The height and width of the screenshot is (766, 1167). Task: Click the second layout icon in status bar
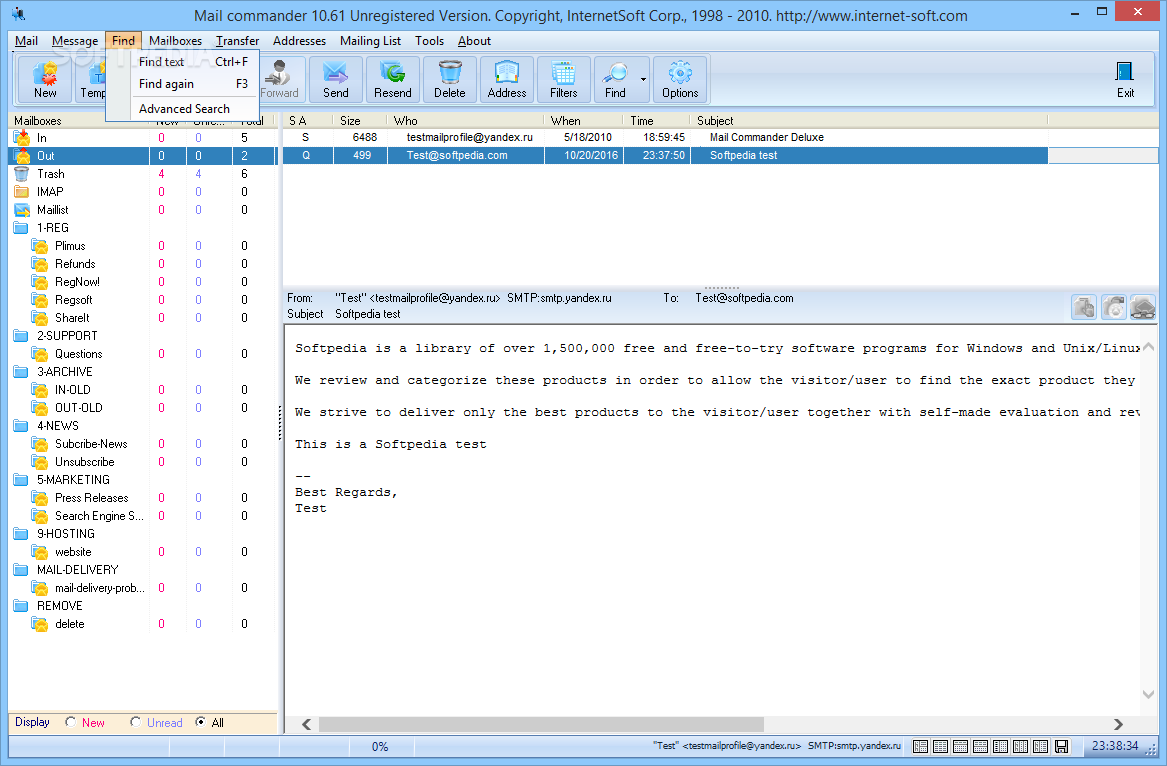[x=941, y=746]
